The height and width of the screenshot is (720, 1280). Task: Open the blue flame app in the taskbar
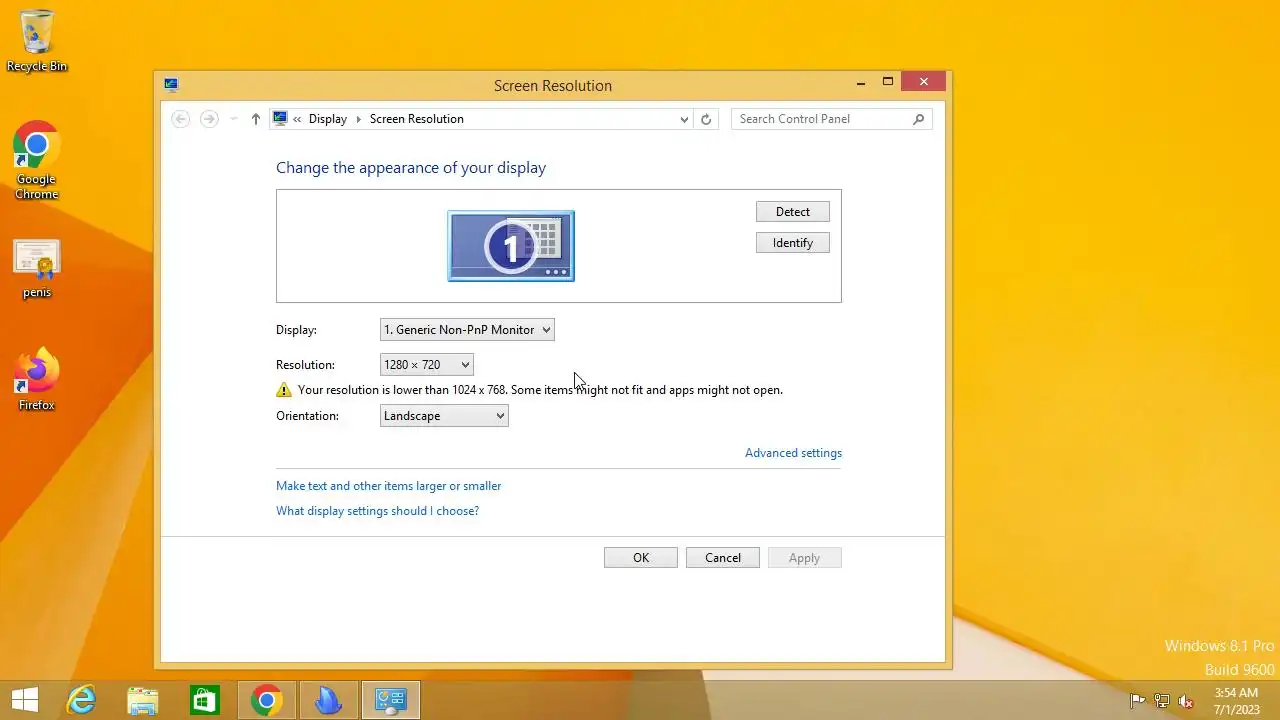328,701
